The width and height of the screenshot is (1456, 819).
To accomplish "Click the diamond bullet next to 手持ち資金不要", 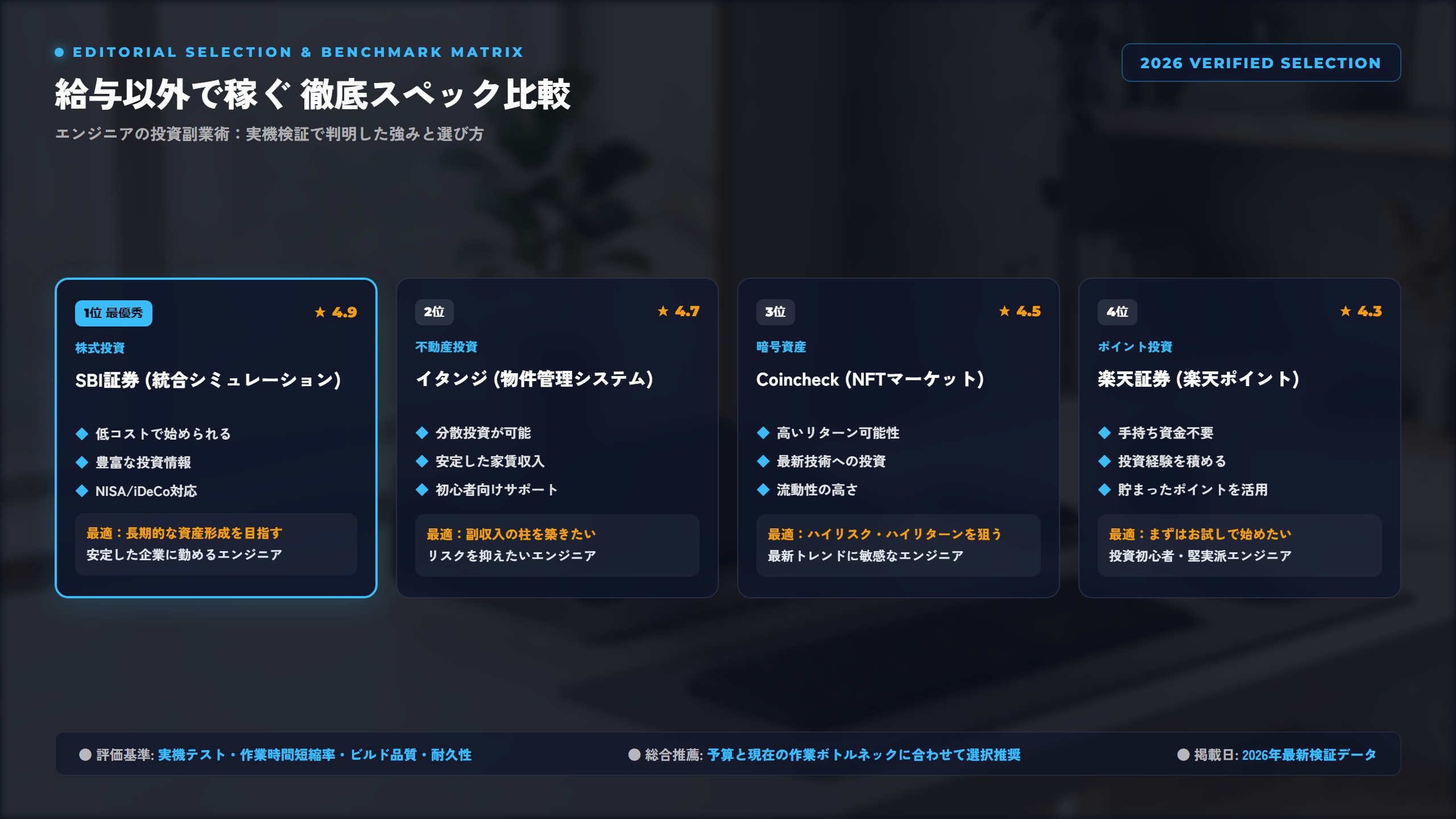I will (1105, 433).
